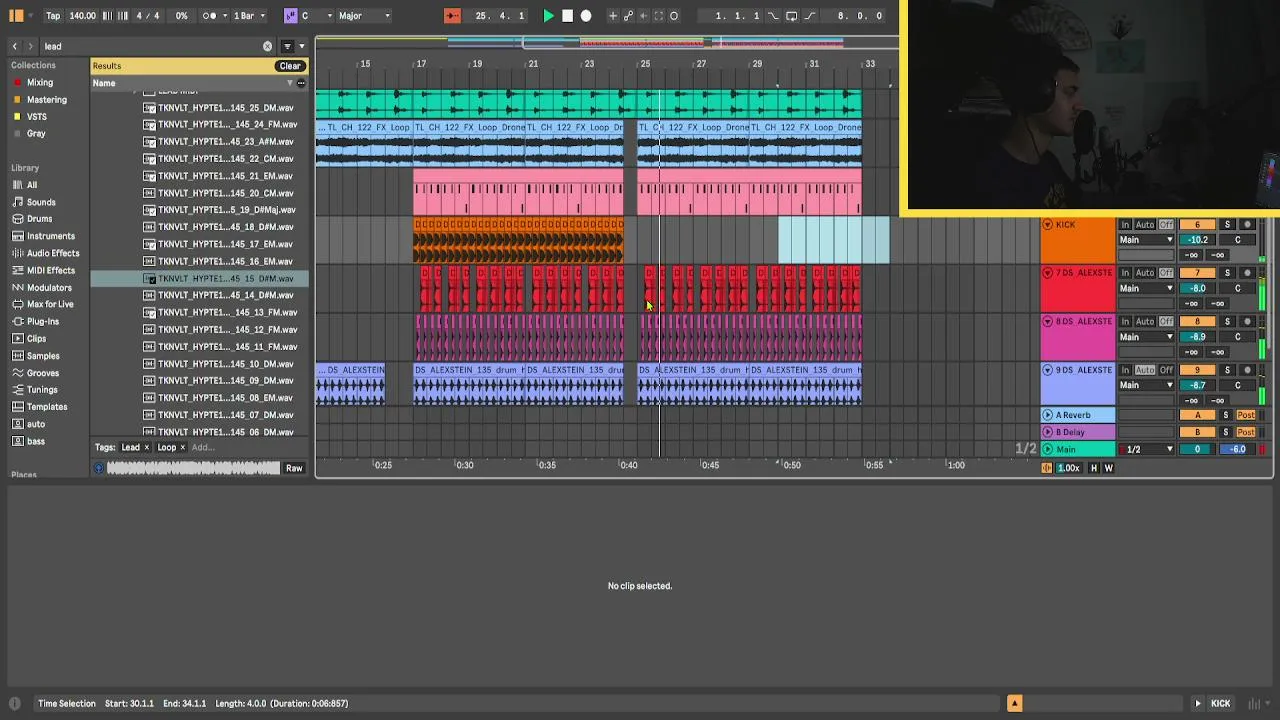Toggle the Punch-In switch
The width and height of the screenshot is (1280, 720).
tap(773, 16)
